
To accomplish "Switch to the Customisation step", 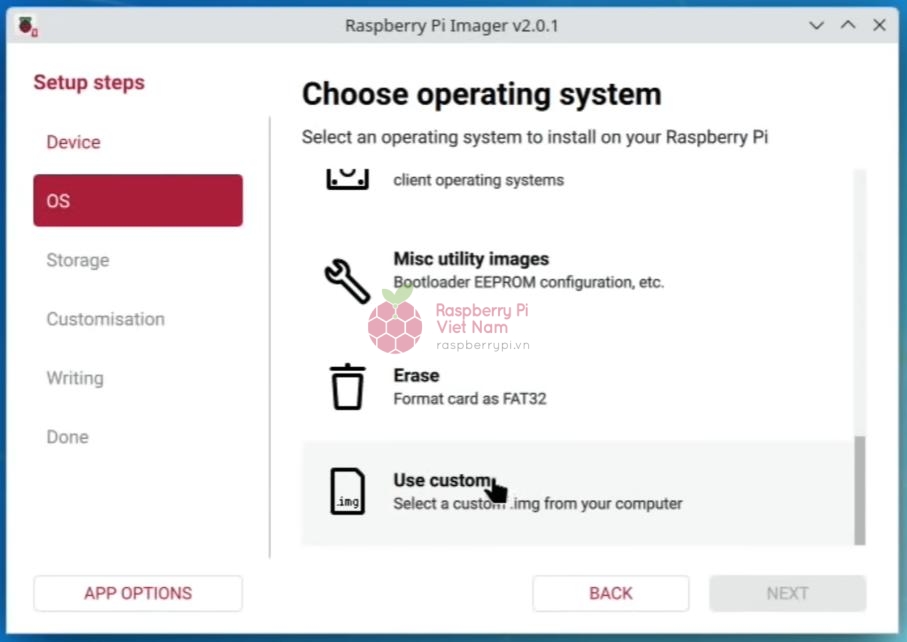I will pyautogui.click(x=105, y=319).
